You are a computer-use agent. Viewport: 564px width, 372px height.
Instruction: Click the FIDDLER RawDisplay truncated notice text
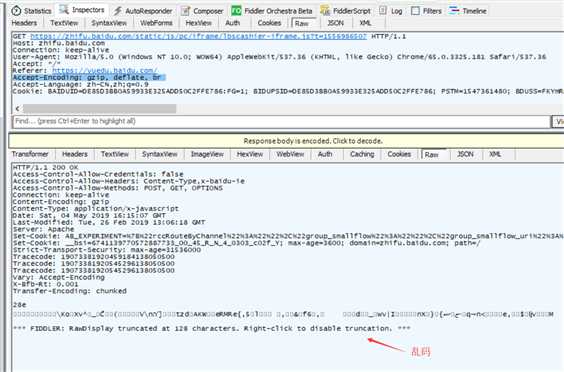212,328
